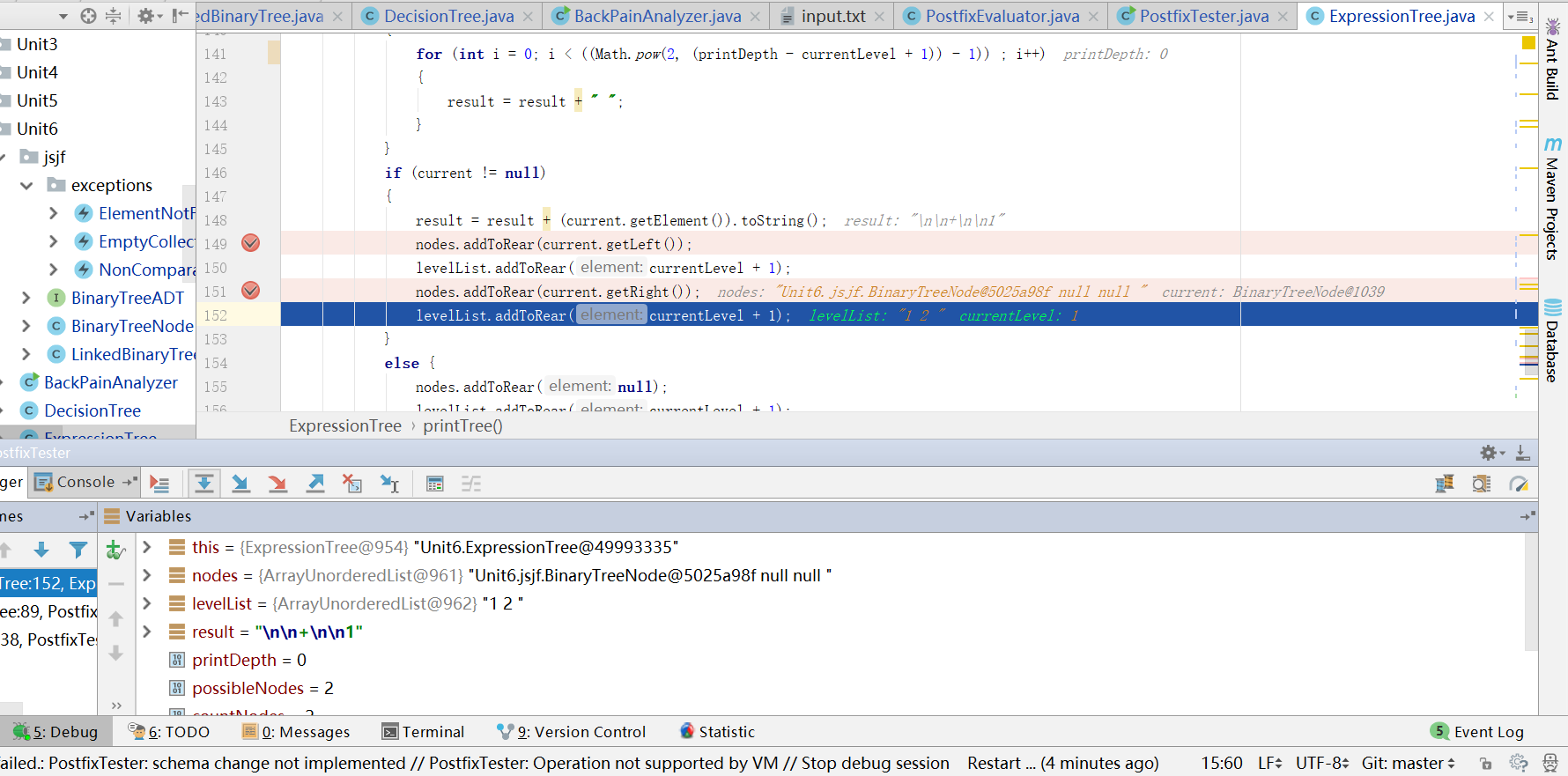Viewport: 1568px width, 776px height.
Task: Open the Console tab in debugger
Action: 85,482
